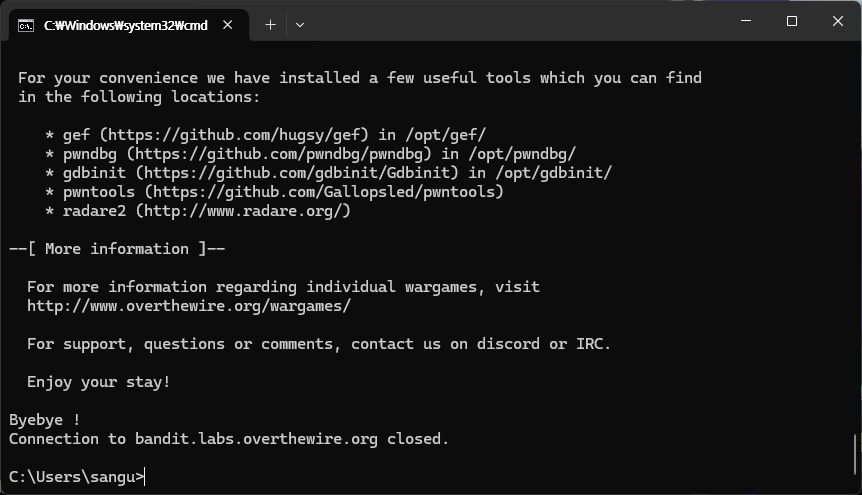Click the gdbinit GitHub URL
Image resolution: width=862 pixels, height=495 pixels.
297,173
